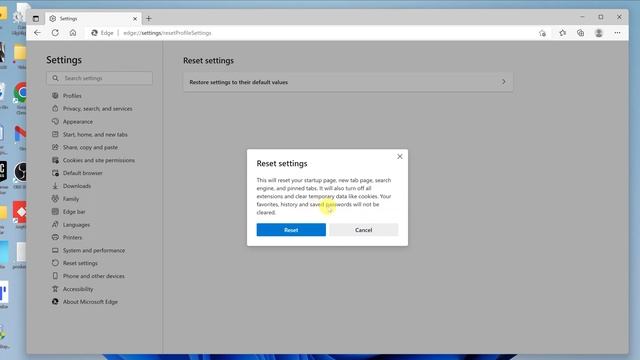Viewport: 640px width, 360px height.
Task: Open Printers settings section
Action: pos(72,238)
